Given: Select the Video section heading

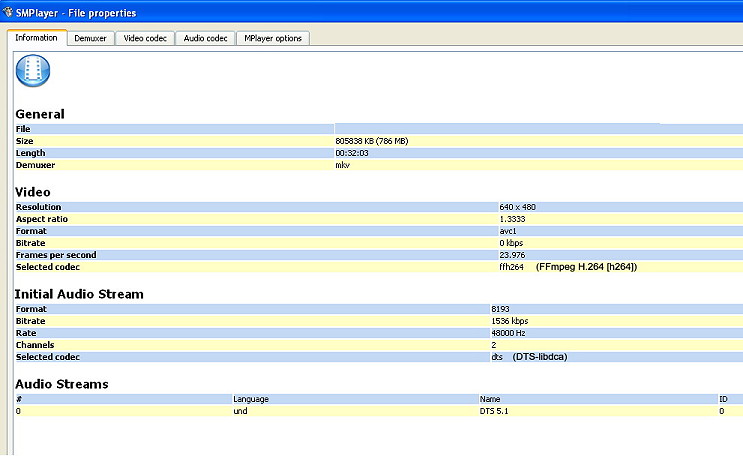Looking at the screenshot, I should tap(33, 192).
